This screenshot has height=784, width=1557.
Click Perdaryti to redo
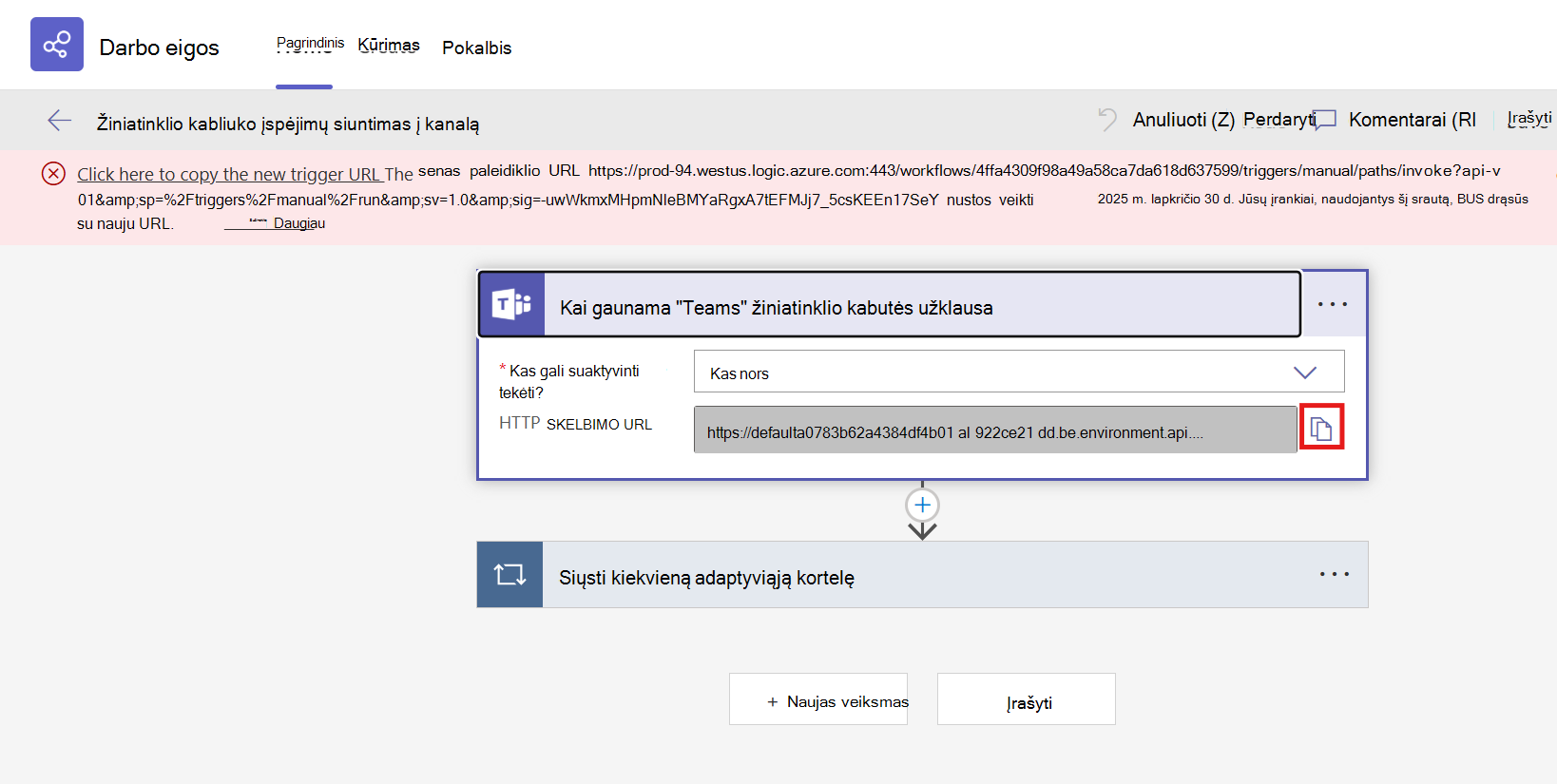coord(1278,120)
